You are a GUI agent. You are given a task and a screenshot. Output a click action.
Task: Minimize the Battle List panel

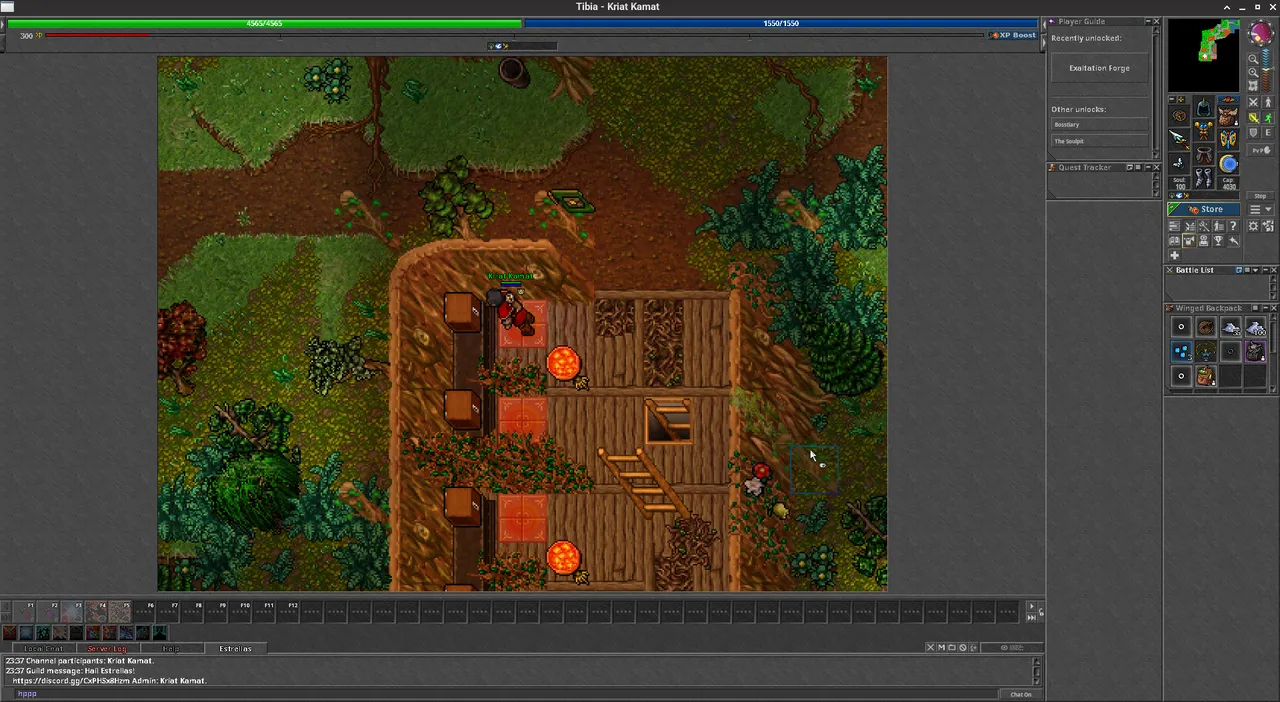(x=1265, y=270)
